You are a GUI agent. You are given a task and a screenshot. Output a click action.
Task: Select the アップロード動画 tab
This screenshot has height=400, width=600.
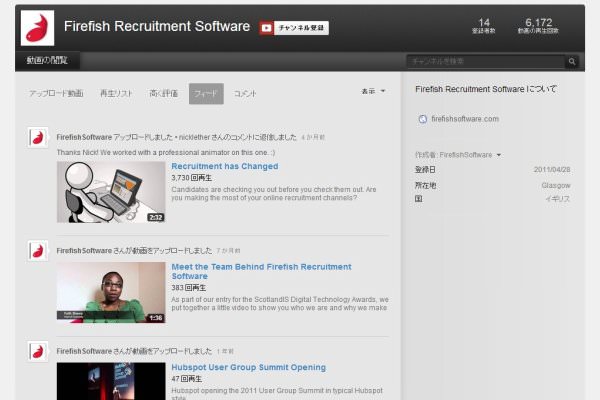tap(56, 93)
